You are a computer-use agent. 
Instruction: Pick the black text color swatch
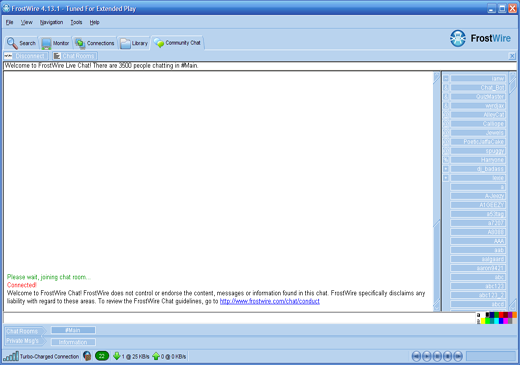pyautogui.click(x=487, y=315)
